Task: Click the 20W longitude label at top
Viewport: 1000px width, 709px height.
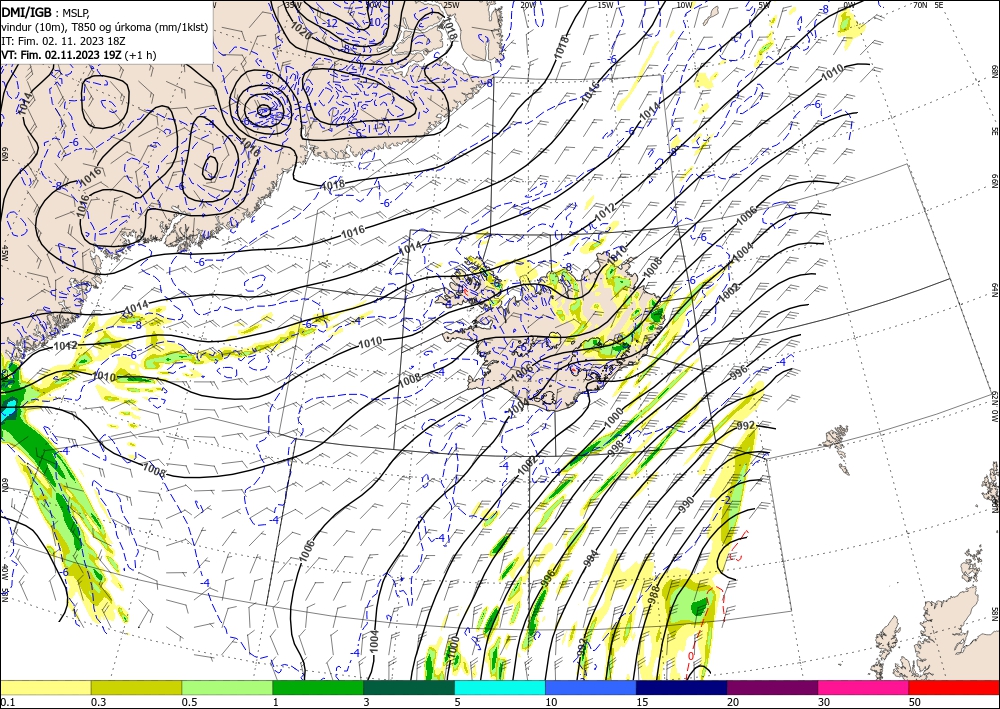Action: 527,4
